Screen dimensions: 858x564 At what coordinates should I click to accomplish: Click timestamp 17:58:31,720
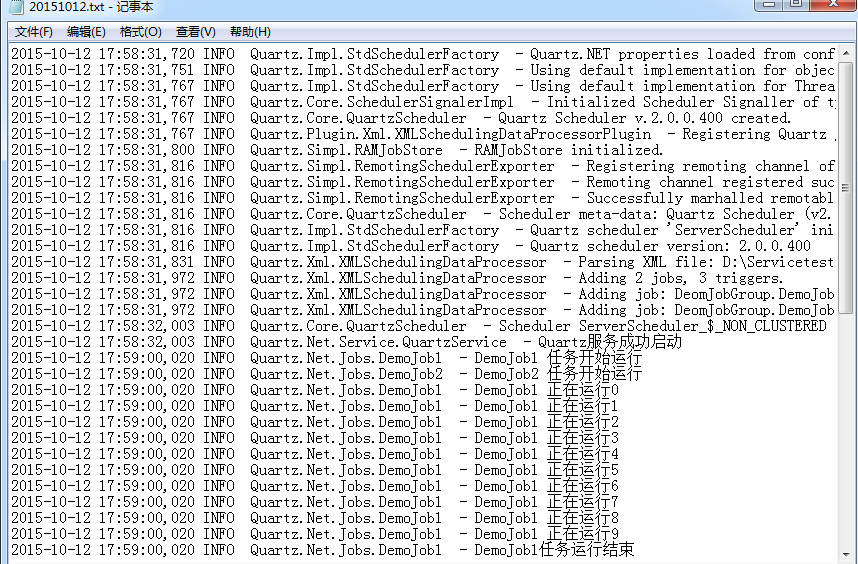pyautogui.click(x=147, y=54)
